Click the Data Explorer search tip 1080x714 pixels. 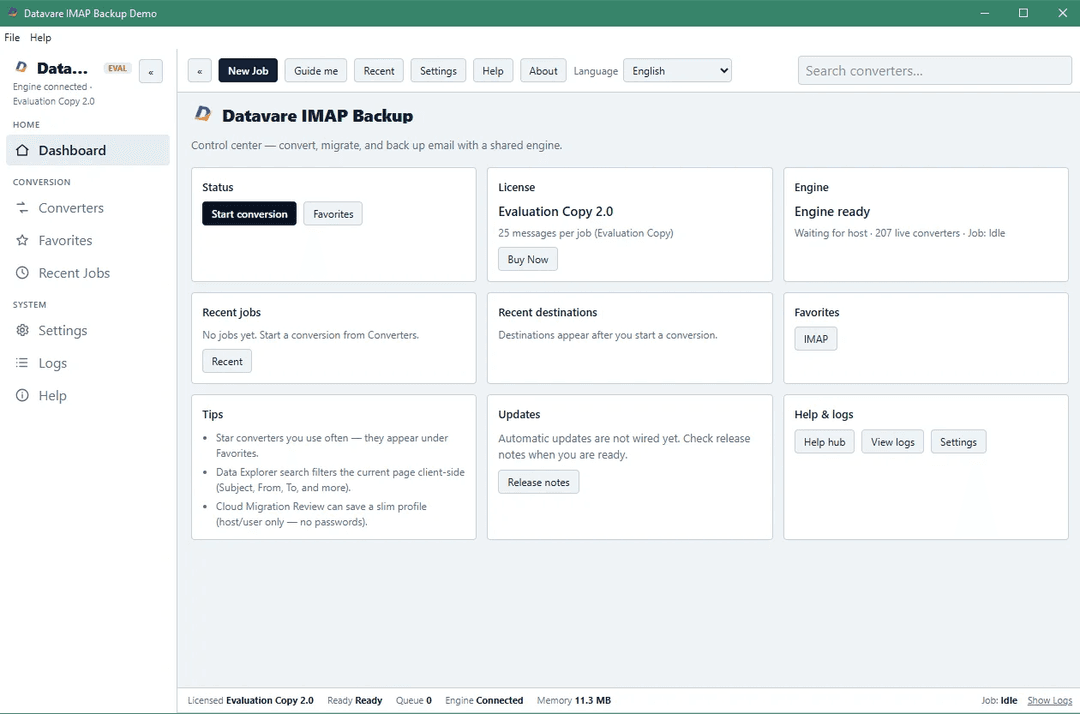[x=340, y=479]
